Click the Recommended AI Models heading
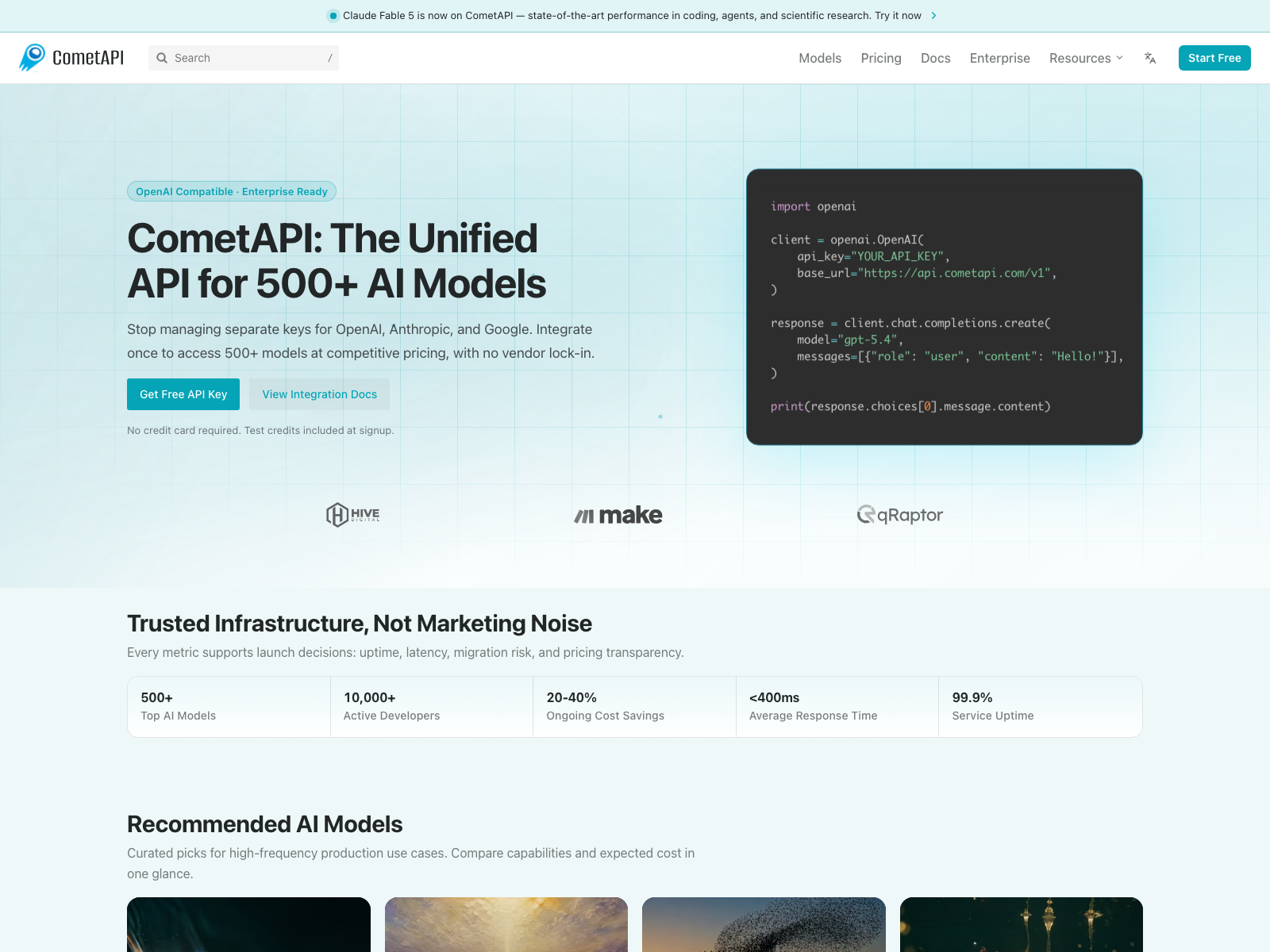This screenshot has width=1270, height=952. tap(265, 824)
